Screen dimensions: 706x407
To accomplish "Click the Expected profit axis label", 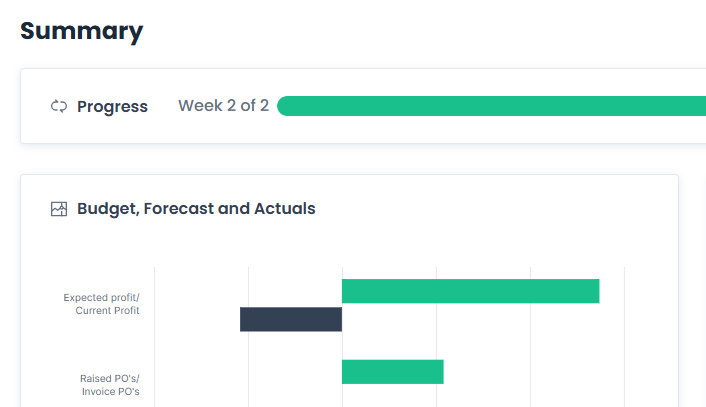I will tap(101, 298).
